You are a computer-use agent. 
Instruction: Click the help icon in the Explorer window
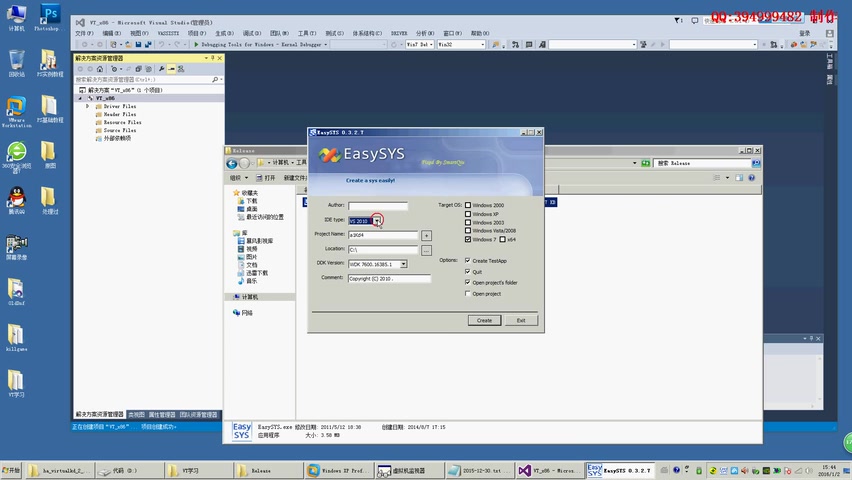(751, 178)
